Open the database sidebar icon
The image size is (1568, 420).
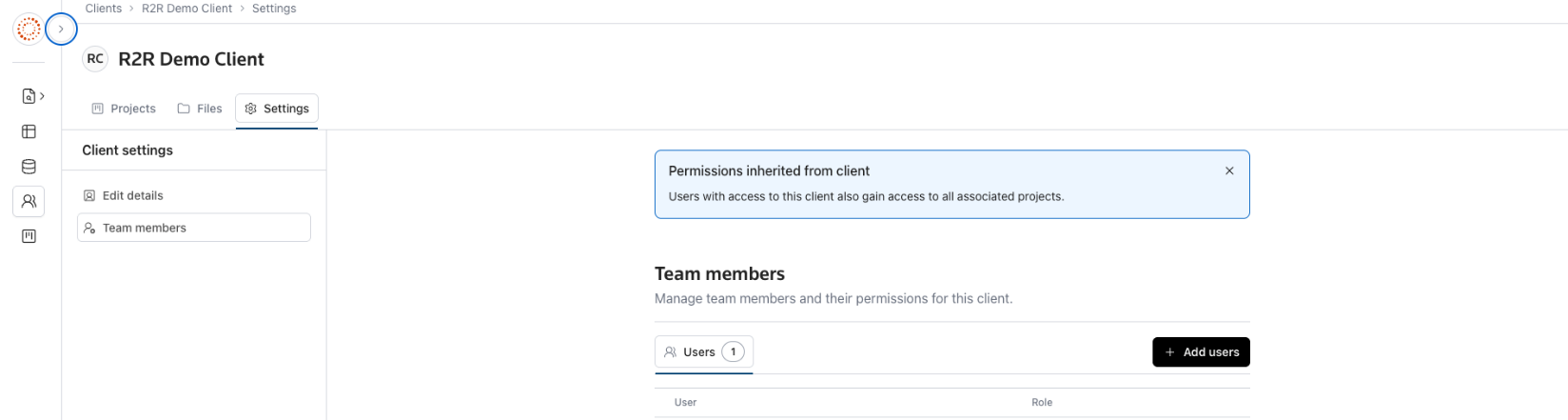[x=29, y=167]
